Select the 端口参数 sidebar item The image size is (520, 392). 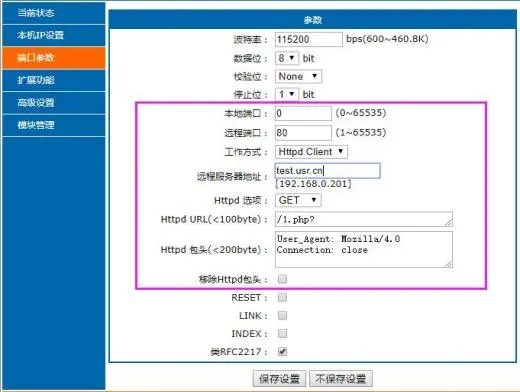point(53,58)
